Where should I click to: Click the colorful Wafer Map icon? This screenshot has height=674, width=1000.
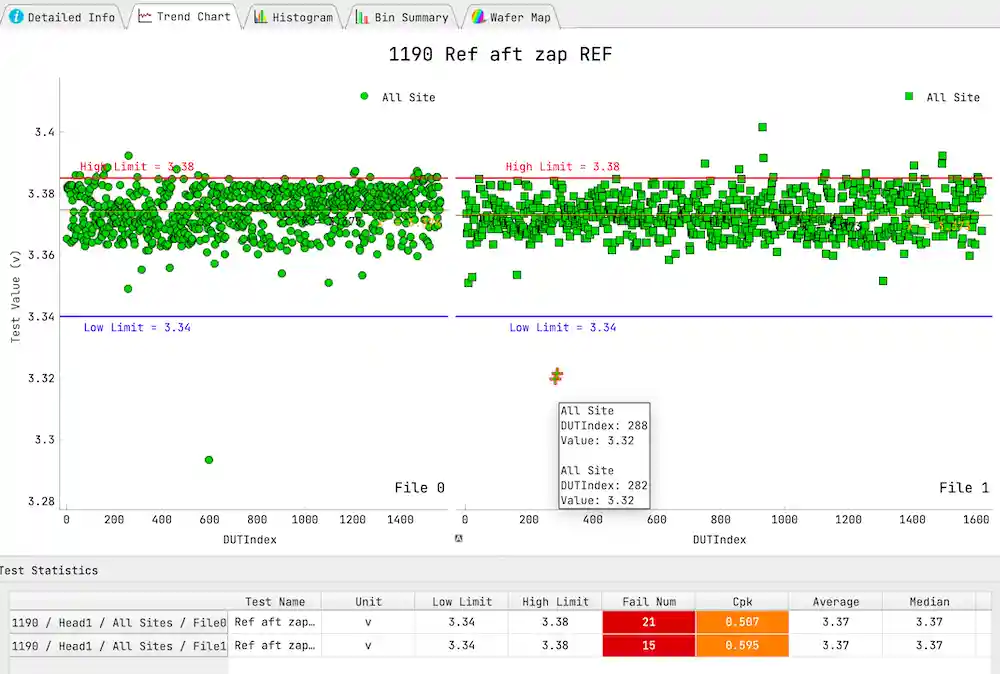[x=479, y=17]
